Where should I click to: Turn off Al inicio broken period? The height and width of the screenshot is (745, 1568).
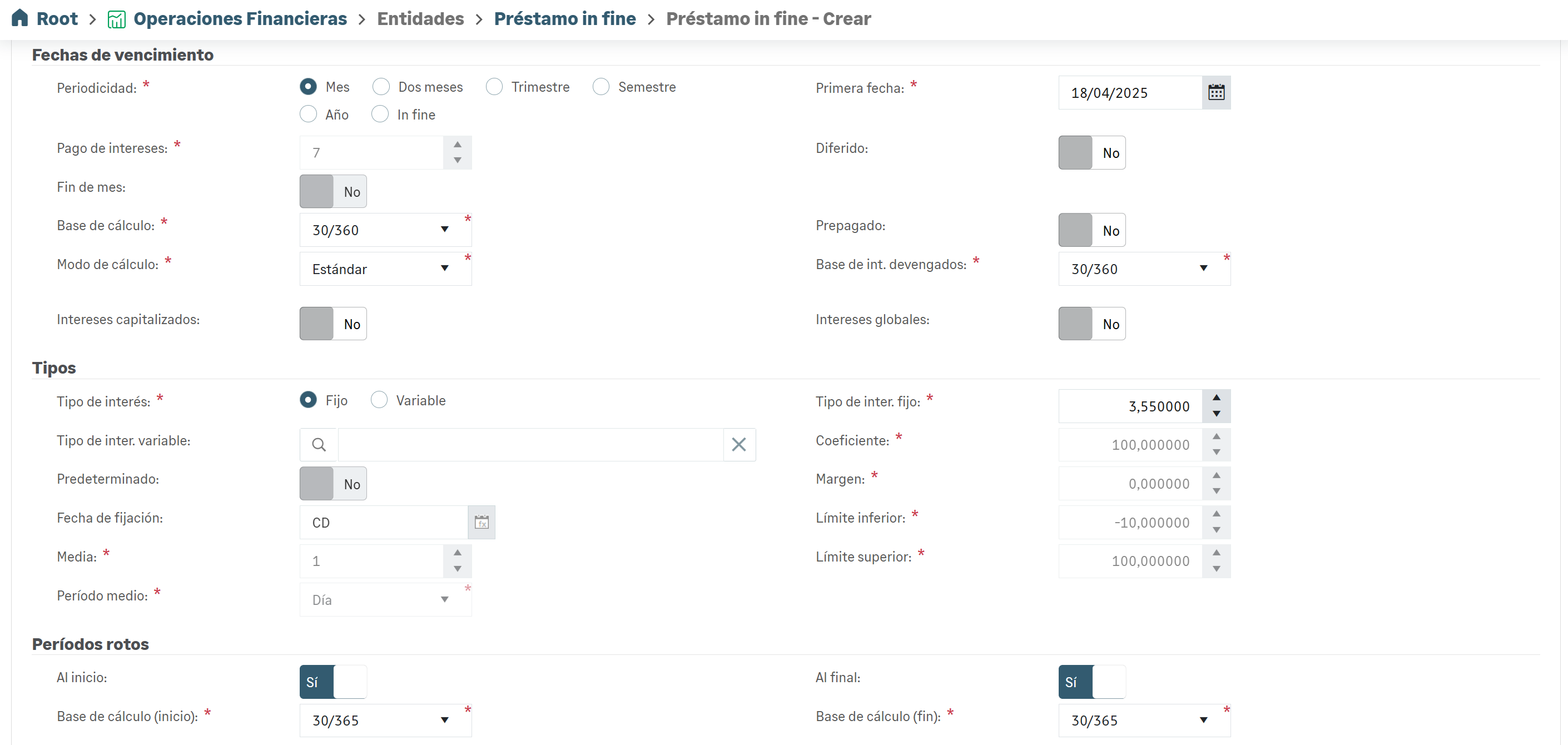(x=333, y=682)
